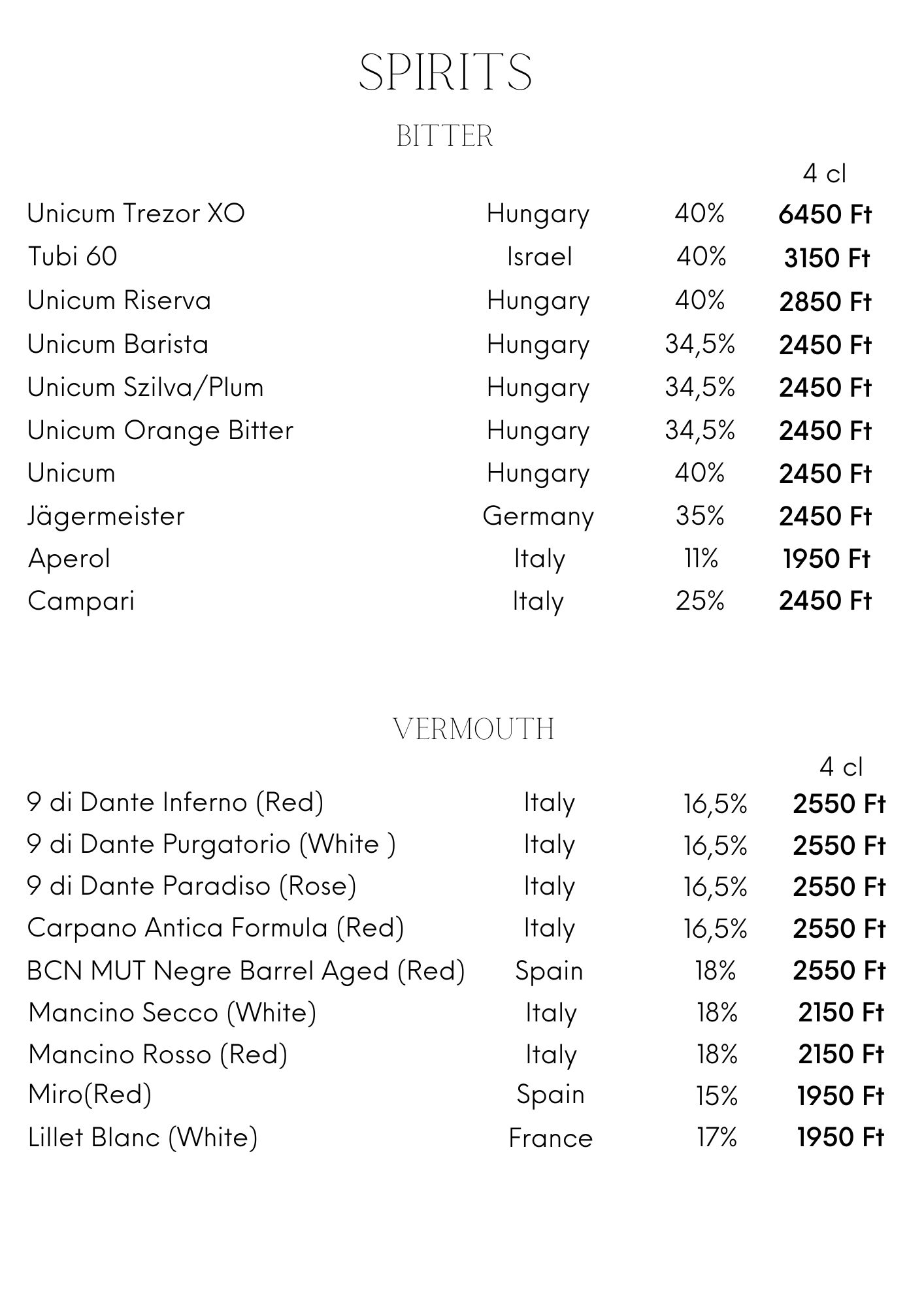Select Aperol in the bitter list
The height and width of the screenshot is (1307, 924).
click(x=69, y=559)
